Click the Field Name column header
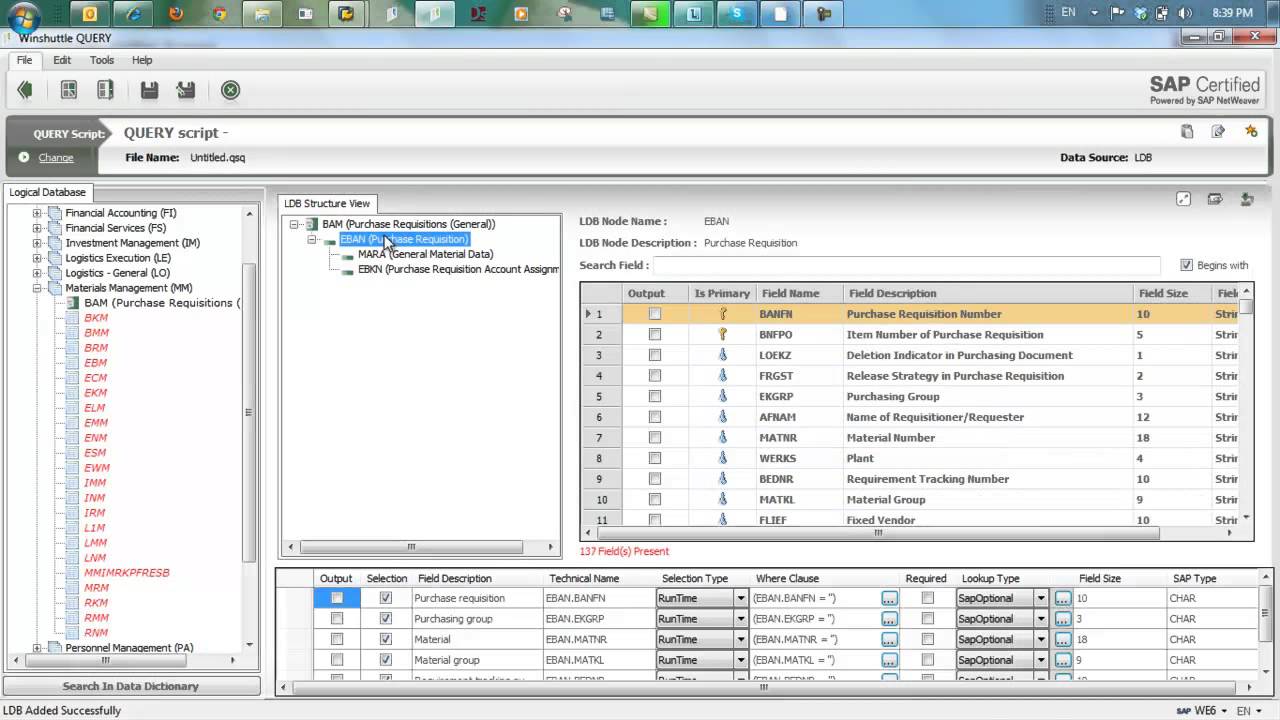 799,293
